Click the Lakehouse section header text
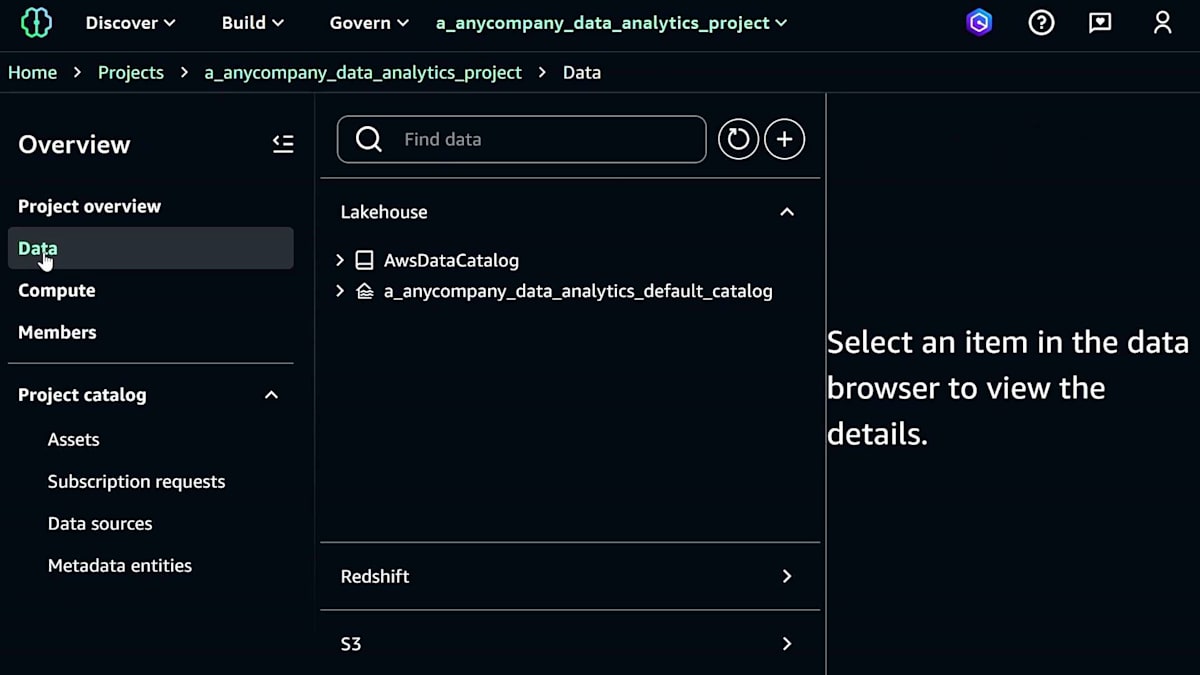 [x=384, y=212]
